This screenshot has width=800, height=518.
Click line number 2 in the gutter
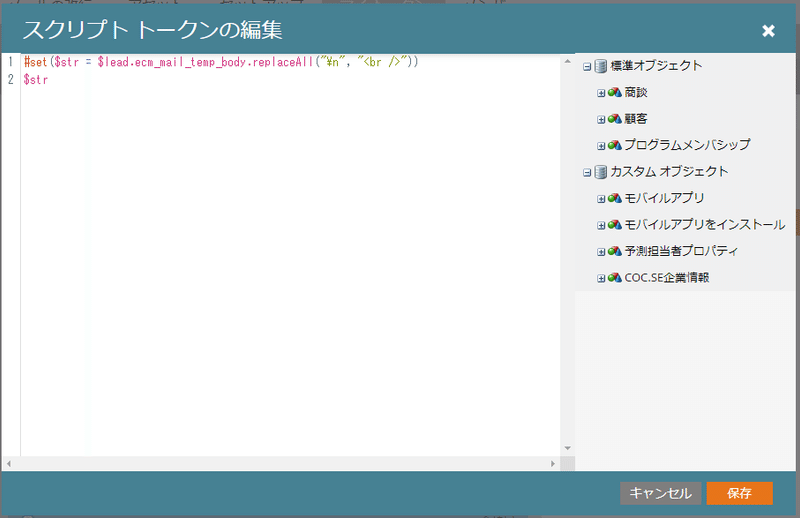pos(11,80)
